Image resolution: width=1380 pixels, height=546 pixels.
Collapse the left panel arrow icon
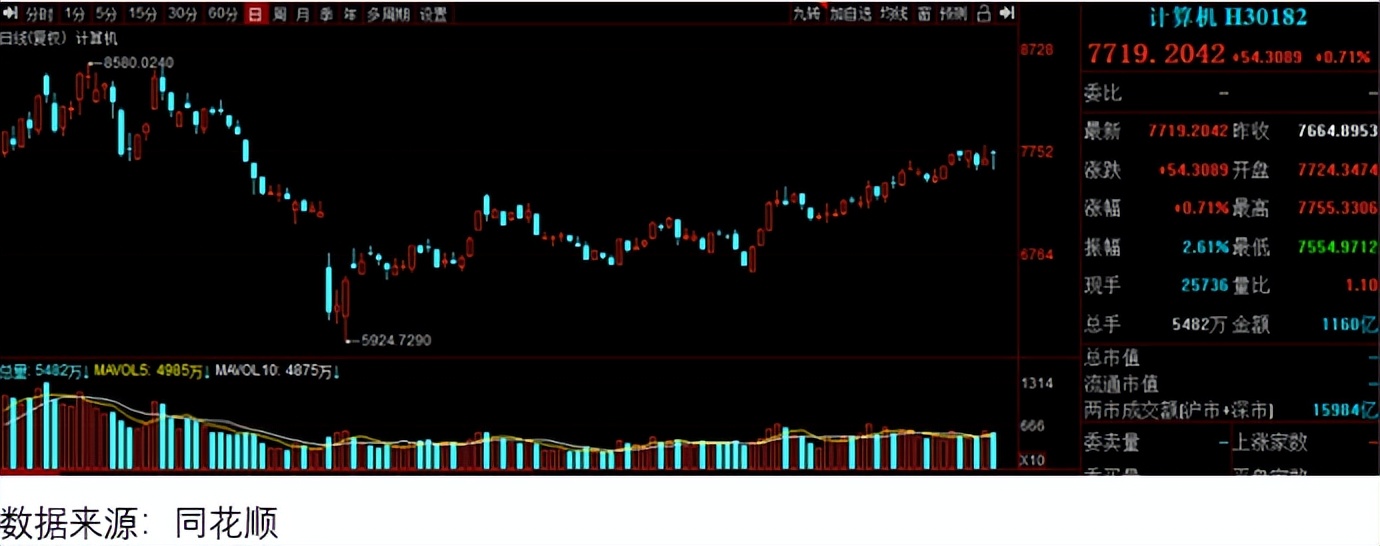(x=9, y=14)
